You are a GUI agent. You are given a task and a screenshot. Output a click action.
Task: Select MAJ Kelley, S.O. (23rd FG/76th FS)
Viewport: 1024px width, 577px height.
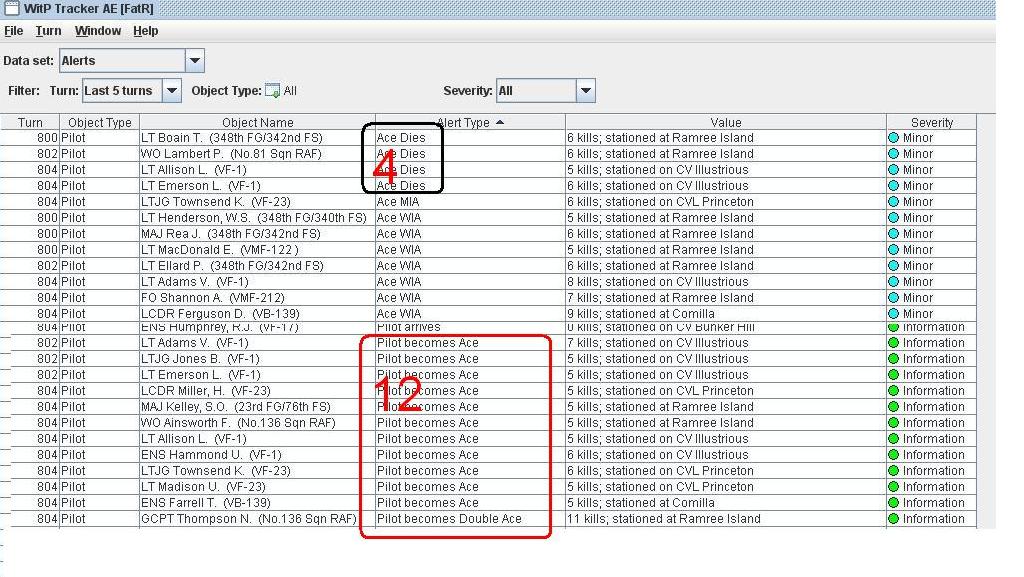click(236, 407)
